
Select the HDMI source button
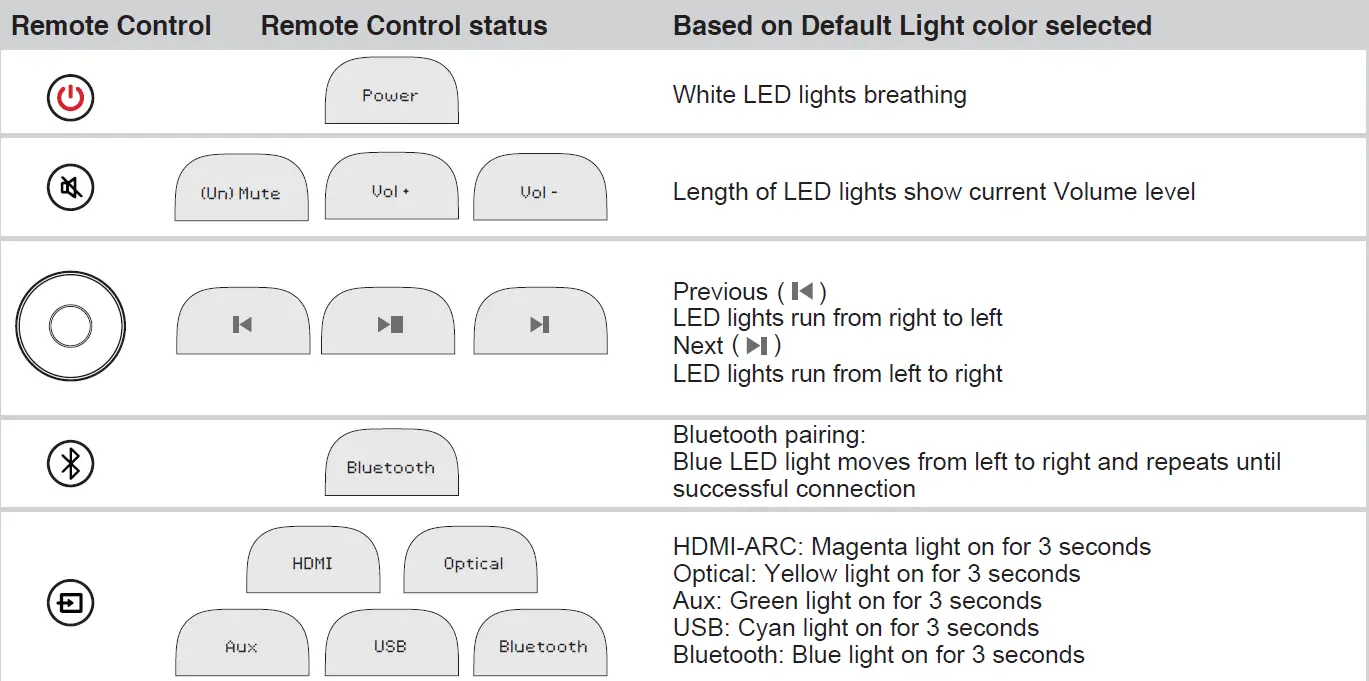pos(313,562)
